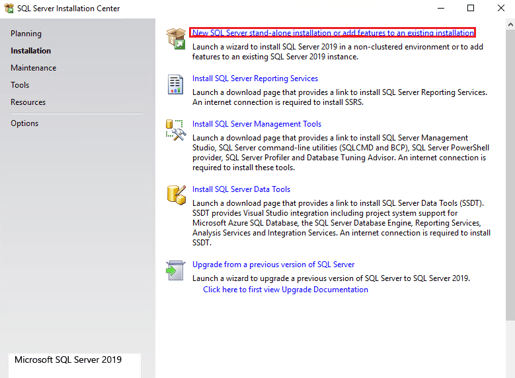Click text 'required to install these tools.'
515x378 pixels.
pos(243,168)
